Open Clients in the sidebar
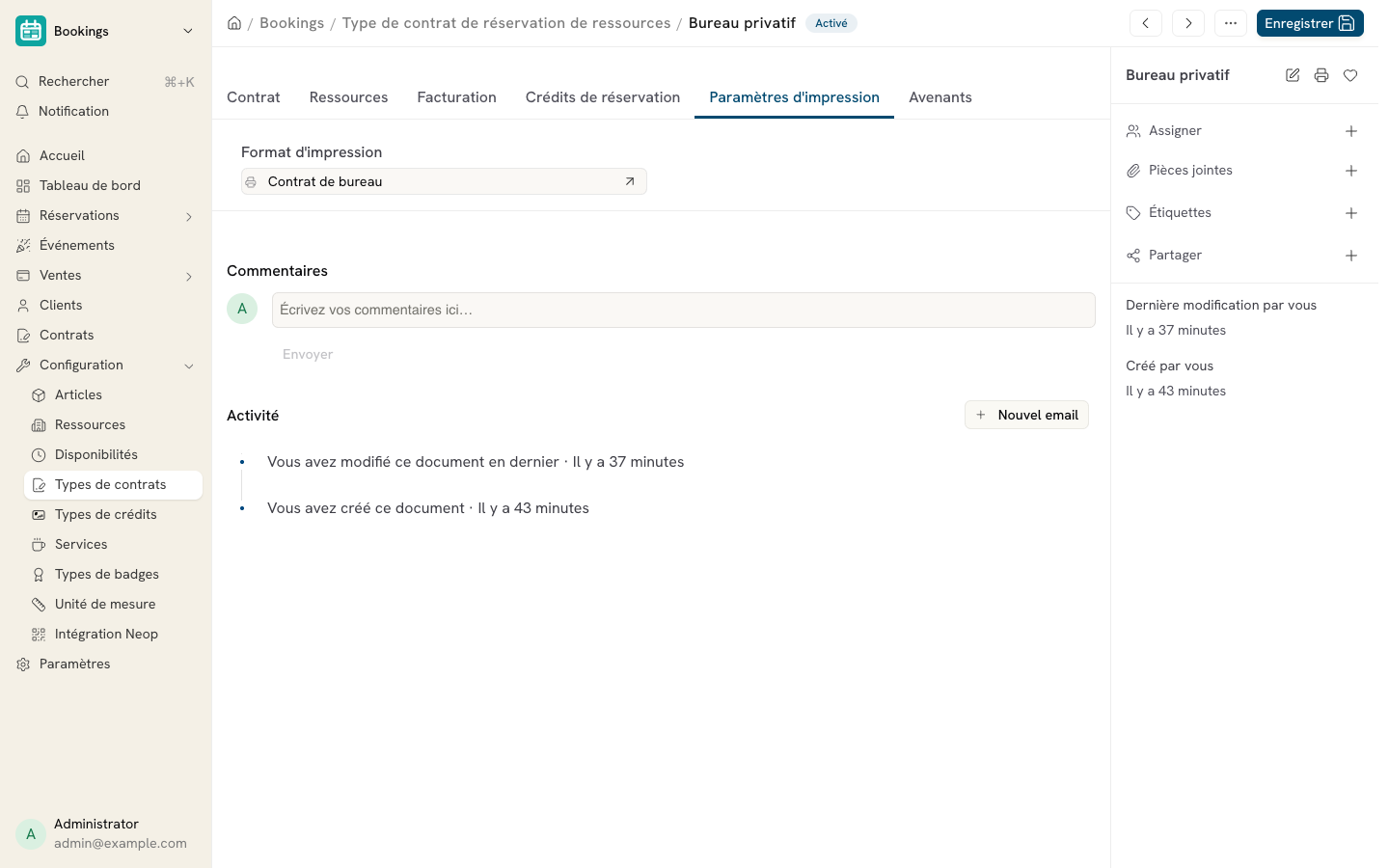Viewport: 1389px width, 868px height. [x=105, y=305]
